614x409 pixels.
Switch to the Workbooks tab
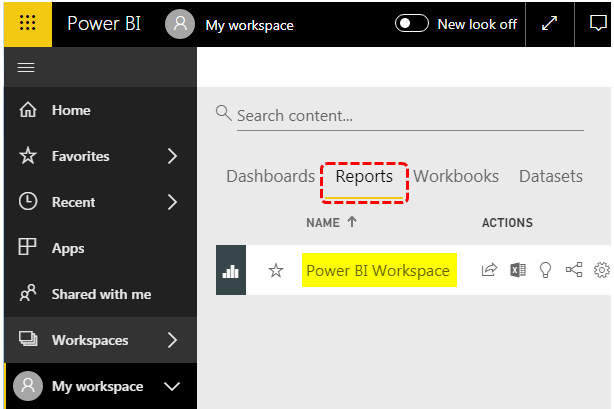tap(456, 176)
